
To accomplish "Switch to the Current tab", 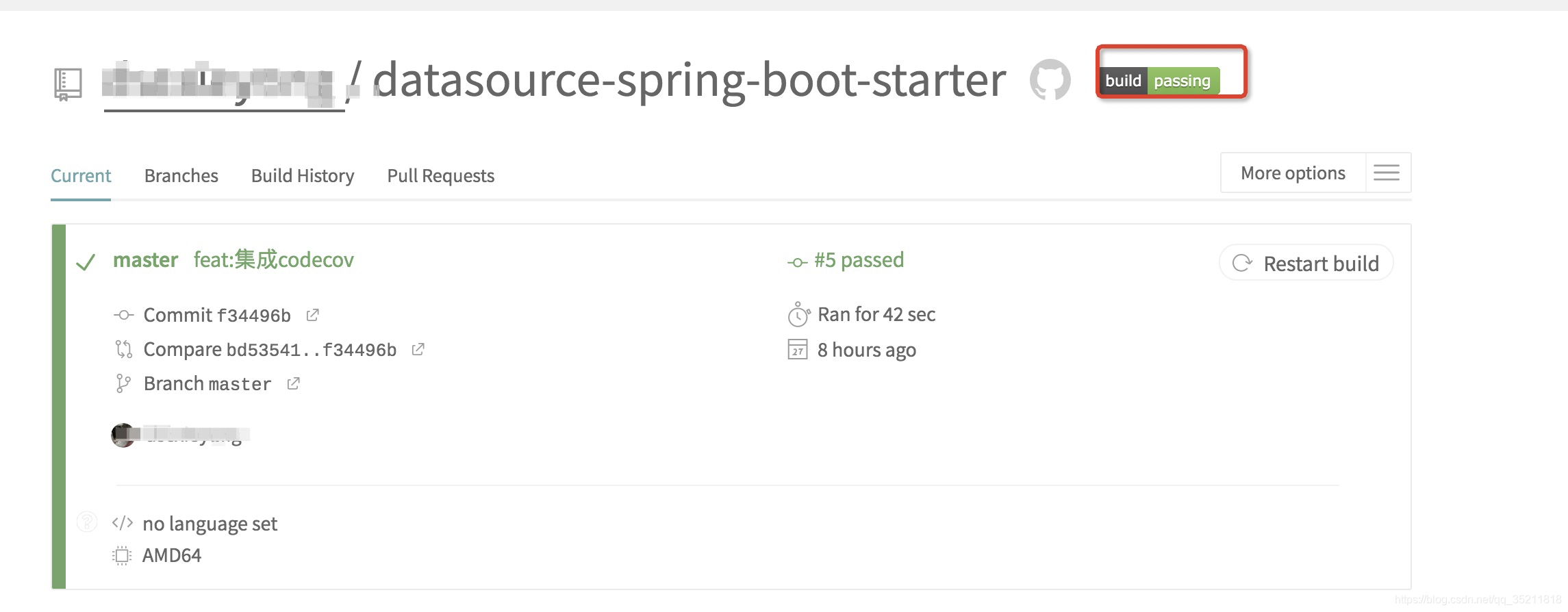I will (x=81, y=176).
